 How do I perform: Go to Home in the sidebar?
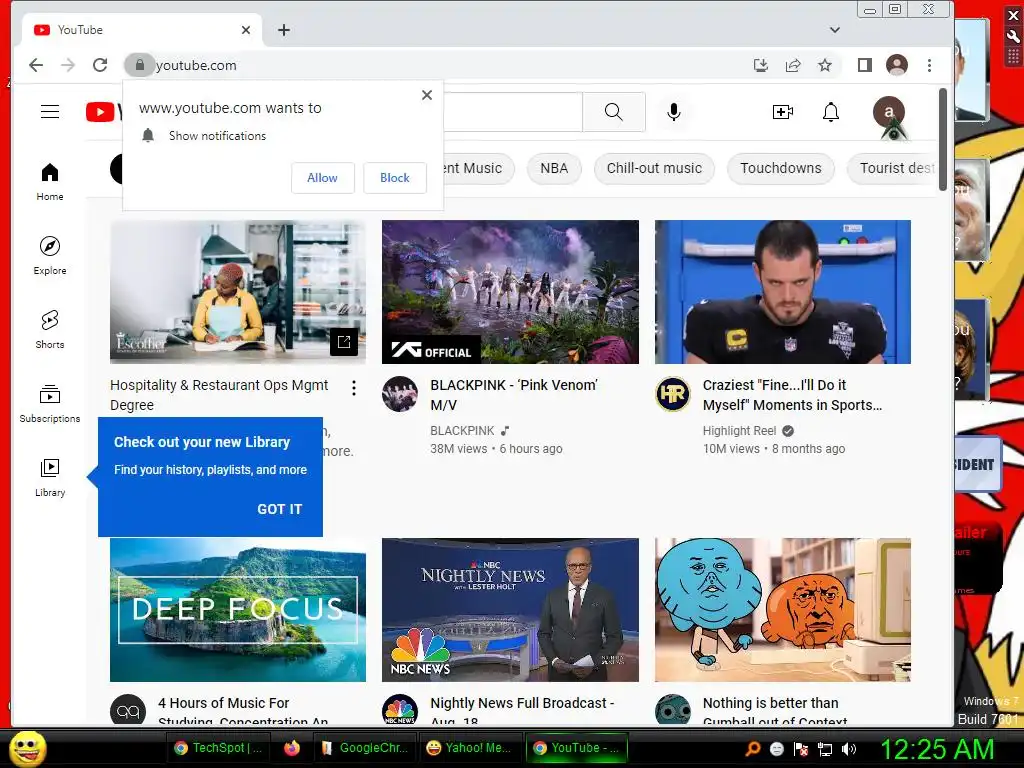click(50, 182)
